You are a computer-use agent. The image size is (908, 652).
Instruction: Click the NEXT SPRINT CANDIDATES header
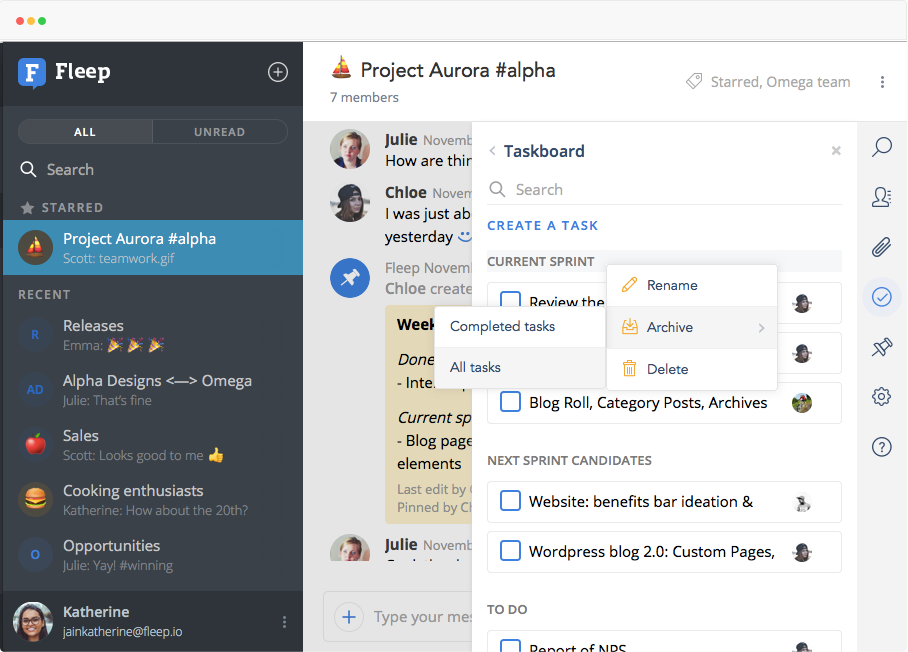pyautogui.click(x=569, y=460)
